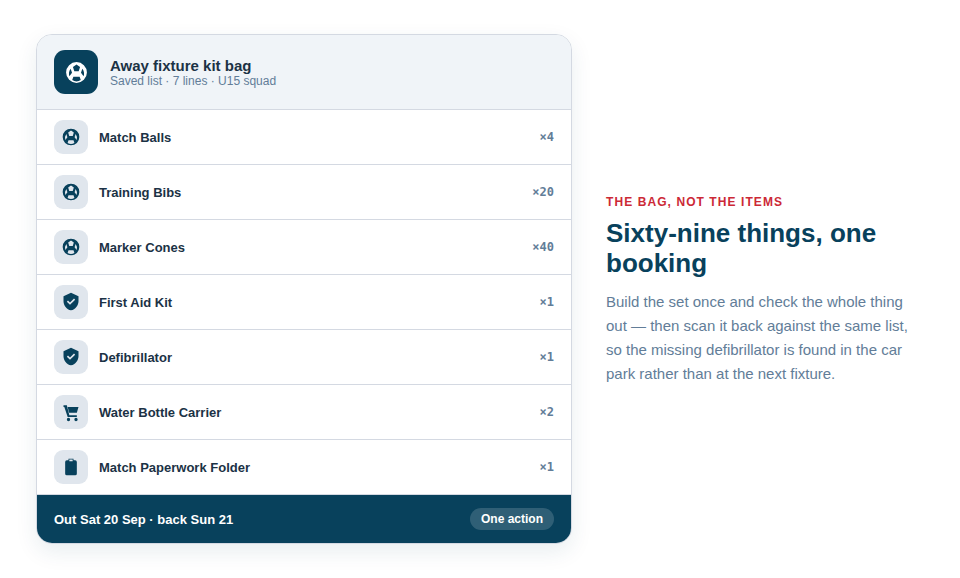Click the Match Balls row icon
The image size is (960, 578).
71,137
